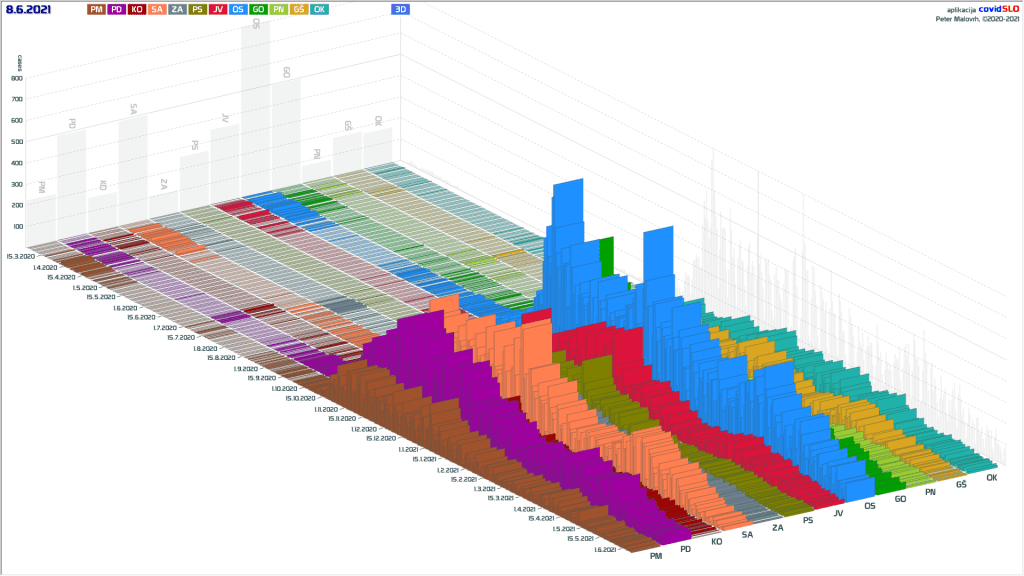The width and height of the screenshot is (1024, 576).
Task: Click the red JV legend button
Action: (217, 9)
